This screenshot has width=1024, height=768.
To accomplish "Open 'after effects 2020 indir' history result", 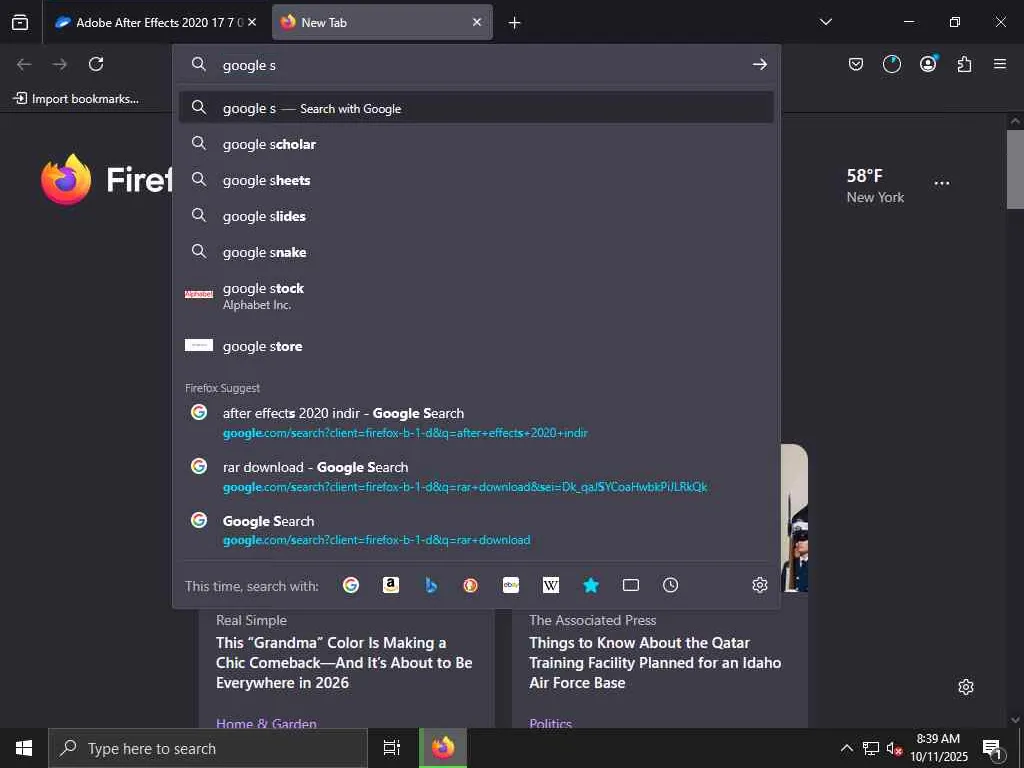I will (x=476, y=422).
